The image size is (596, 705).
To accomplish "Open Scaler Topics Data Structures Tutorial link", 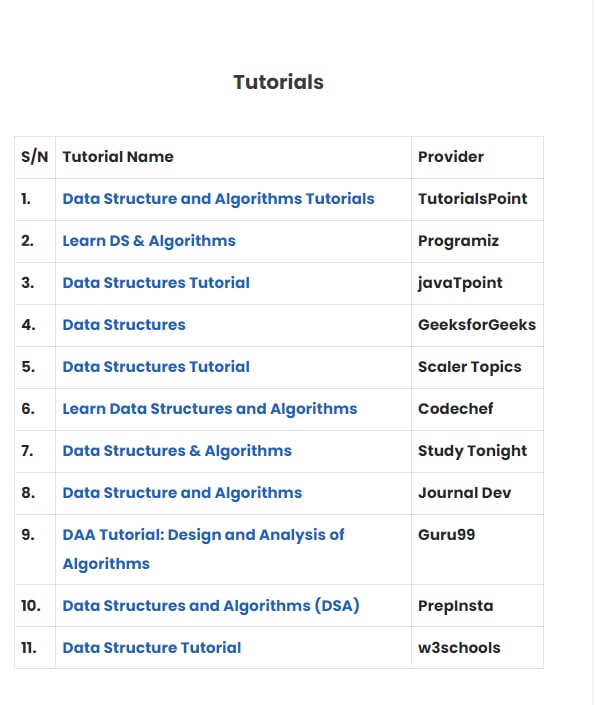I will click(x=156, y=367).
